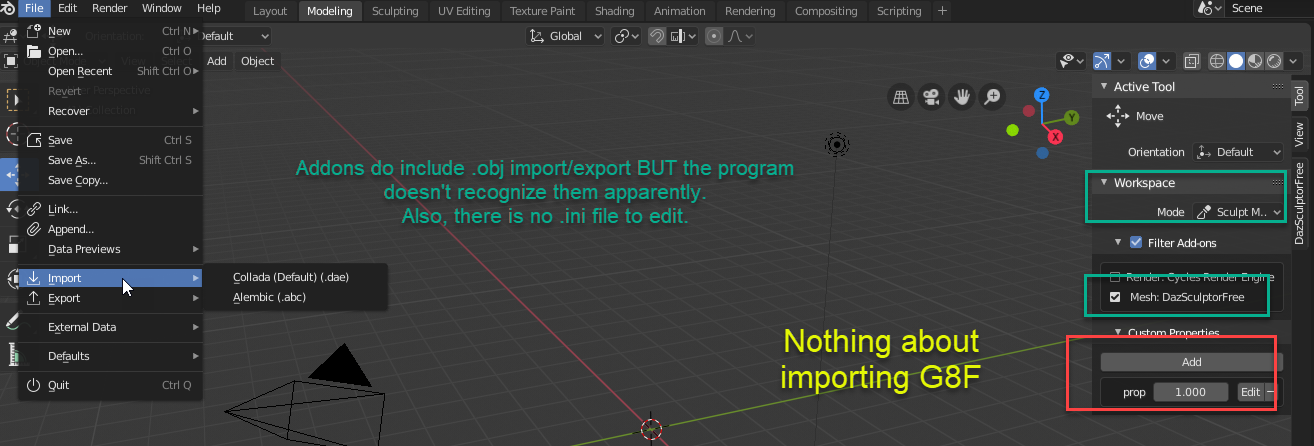This screenshot has width=1314, height=446.
Task: Open the Scripting workspace tab
Action: tap(899, 11)
